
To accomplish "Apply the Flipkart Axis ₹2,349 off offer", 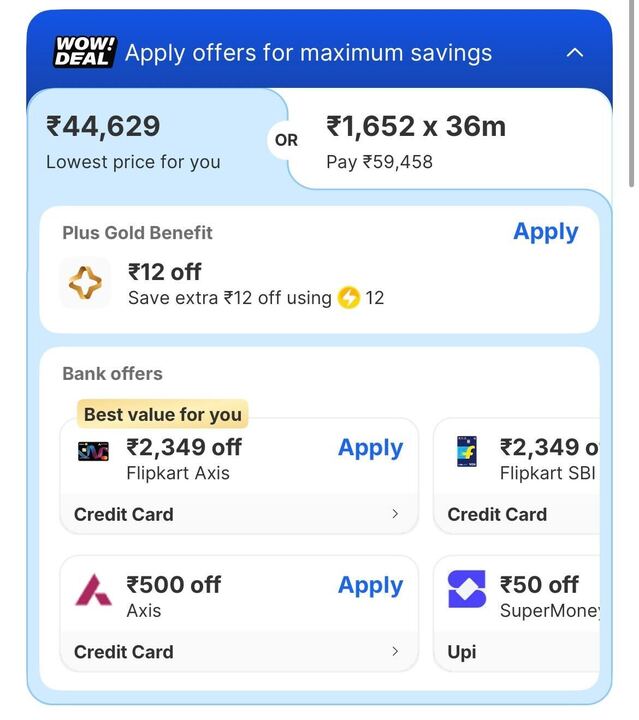I will 370,448.
